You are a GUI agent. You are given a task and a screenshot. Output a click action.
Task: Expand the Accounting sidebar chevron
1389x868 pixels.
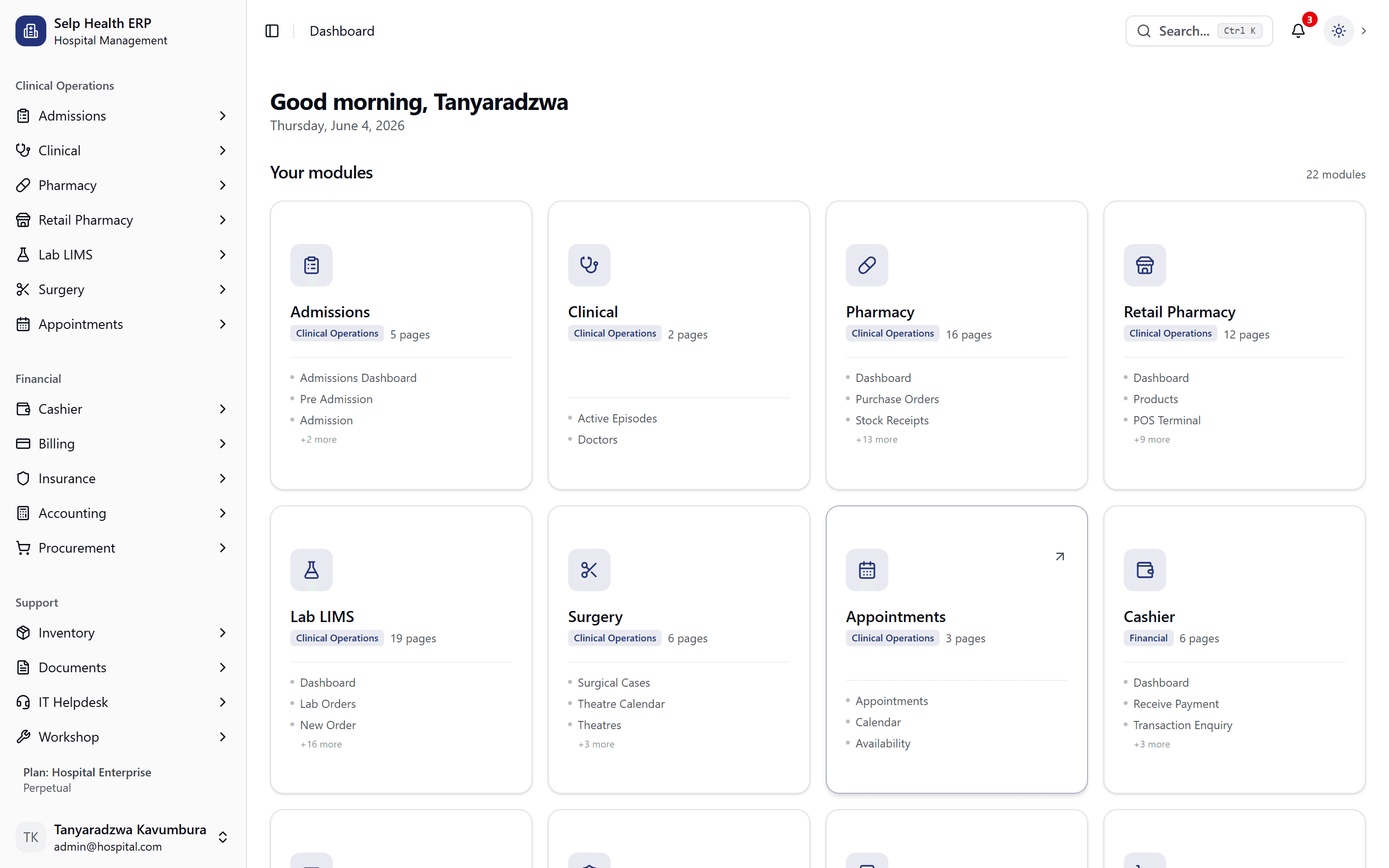pyautogui.click(x=223, y=513)
